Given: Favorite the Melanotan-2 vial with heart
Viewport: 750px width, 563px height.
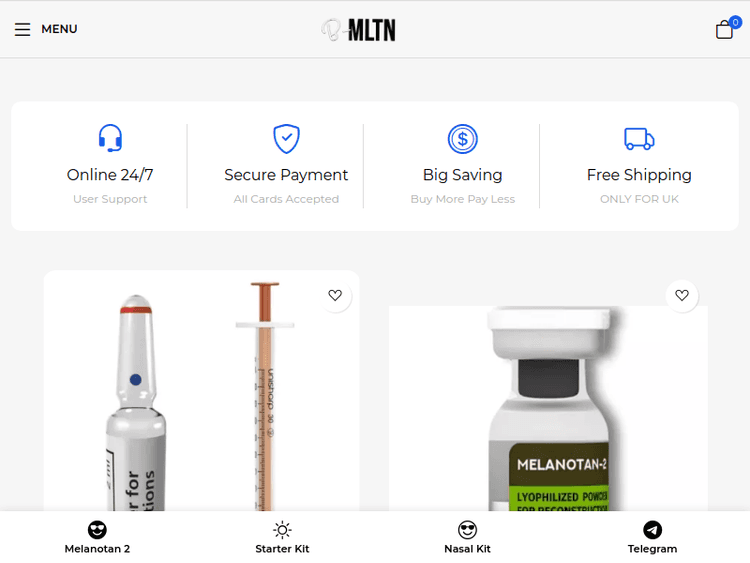Looking at the screenshot, I should click(x=682, y=295).
